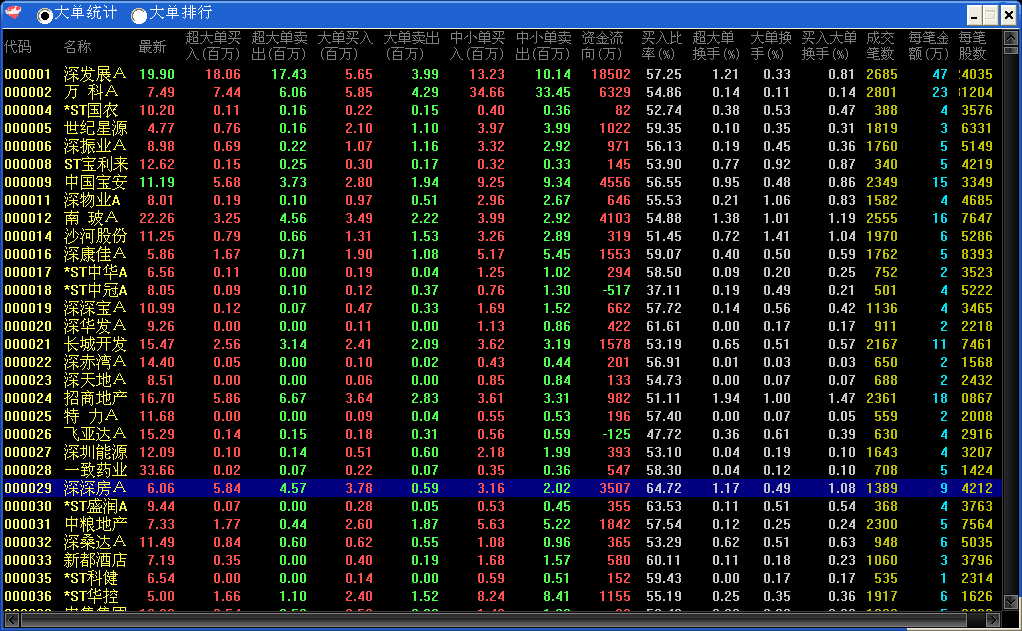Select stock *ST盛润A
1022x631 pixels.
95,506
